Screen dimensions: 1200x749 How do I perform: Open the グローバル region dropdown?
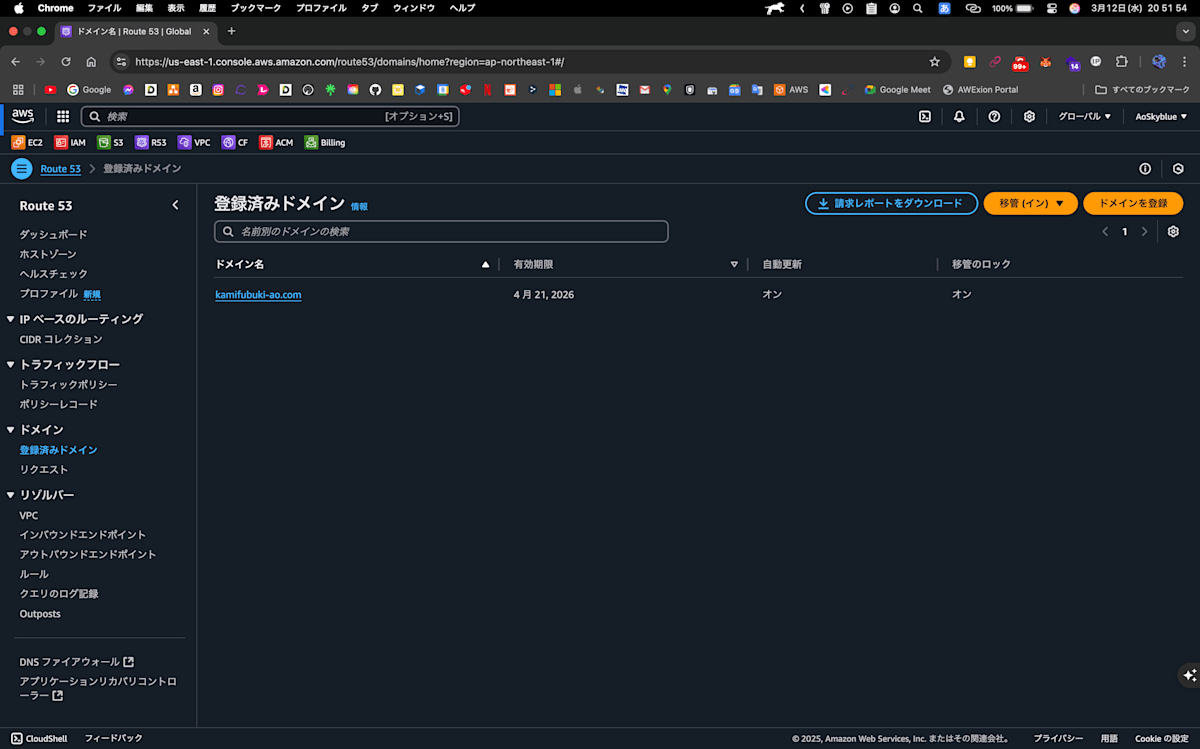pyautogui.click(x=1085, y=116)
